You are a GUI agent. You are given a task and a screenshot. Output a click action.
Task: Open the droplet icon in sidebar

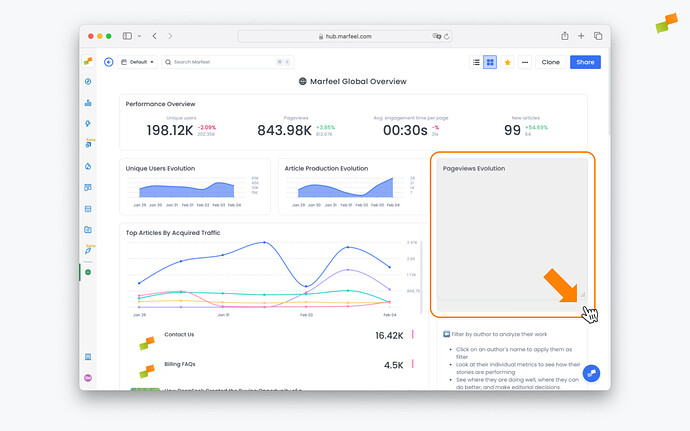88,166
